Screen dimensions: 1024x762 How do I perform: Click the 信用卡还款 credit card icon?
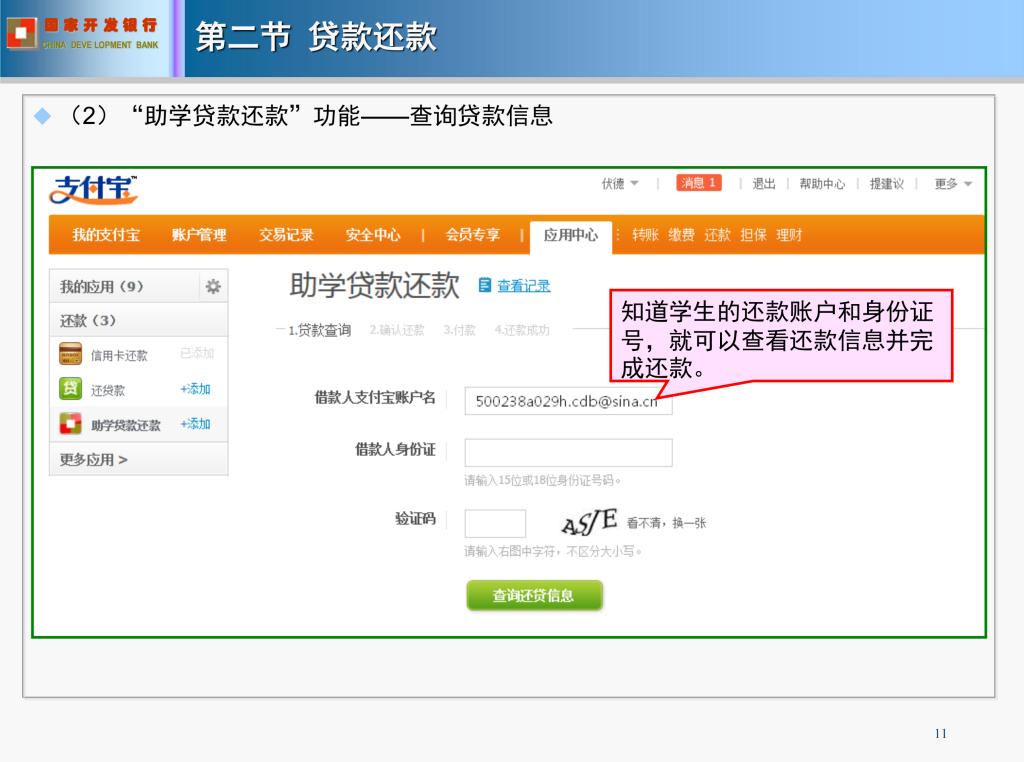pos(70,355)
